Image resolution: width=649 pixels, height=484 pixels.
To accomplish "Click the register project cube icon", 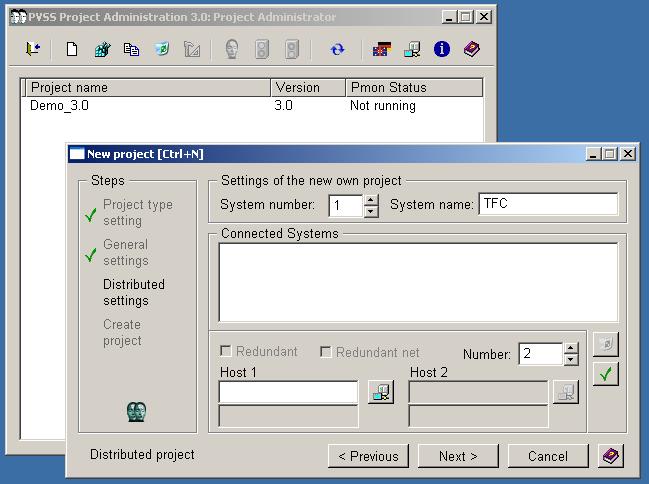I will [102, 49].
